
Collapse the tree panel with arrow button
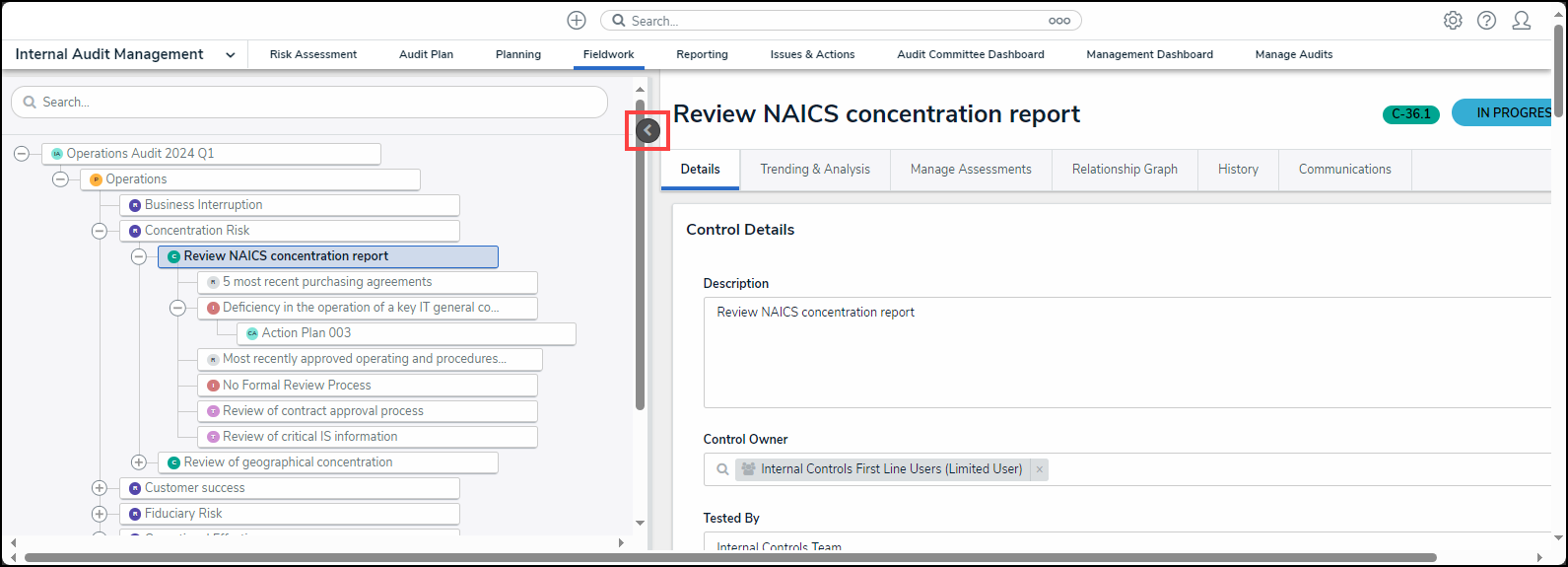pos(648,130)
